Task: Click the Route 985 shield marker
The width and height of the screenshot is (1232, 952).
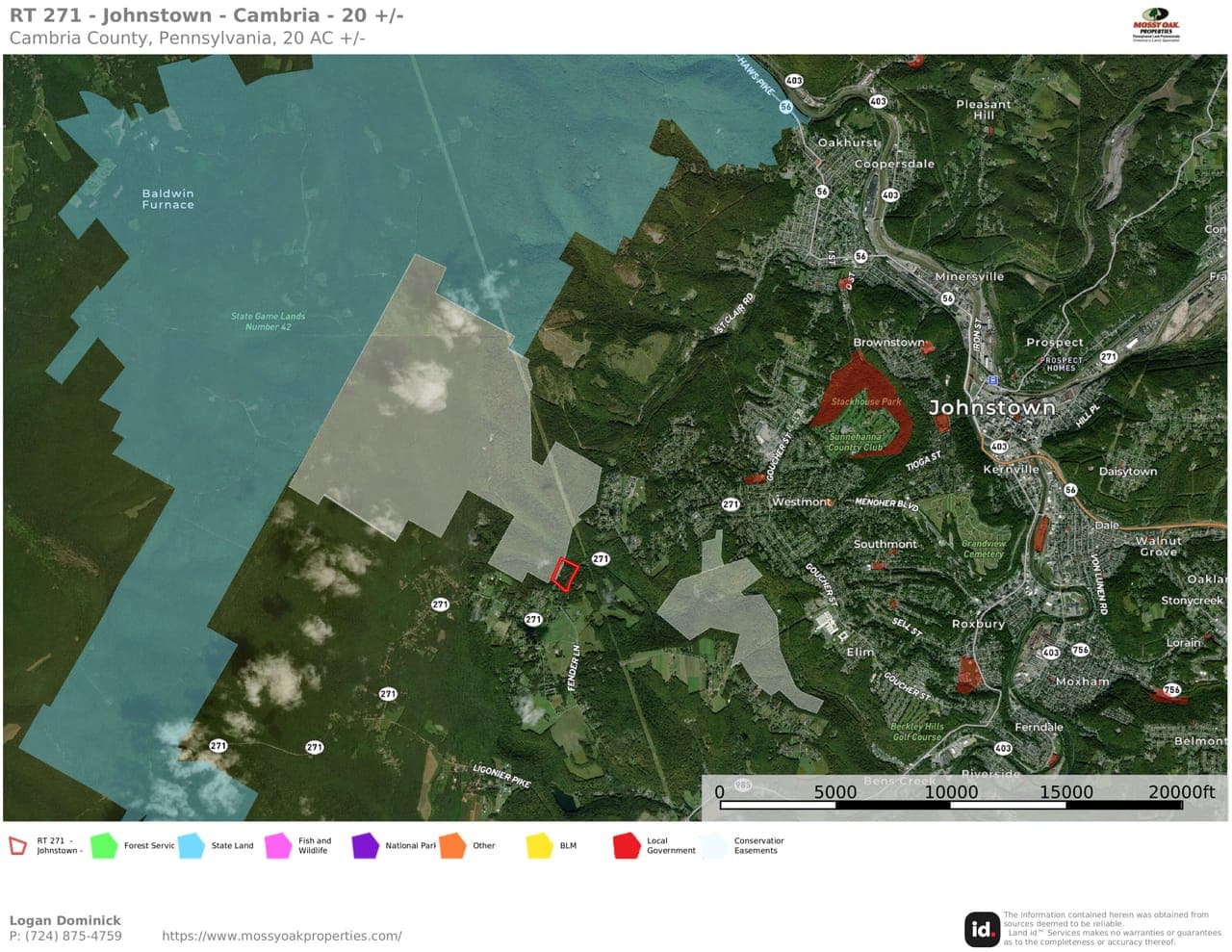Action: 743,785
